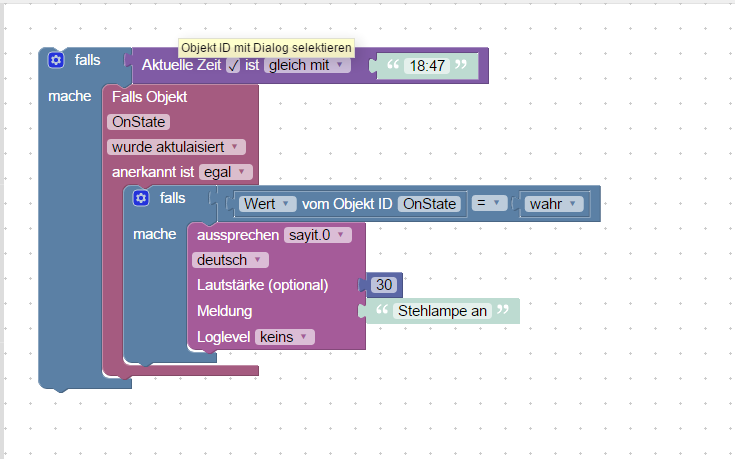Image resolution: width=735 pixels, height=459 pixels.
Task: Open the sayit.0 instance dropdown
Action: click(317, 235)
